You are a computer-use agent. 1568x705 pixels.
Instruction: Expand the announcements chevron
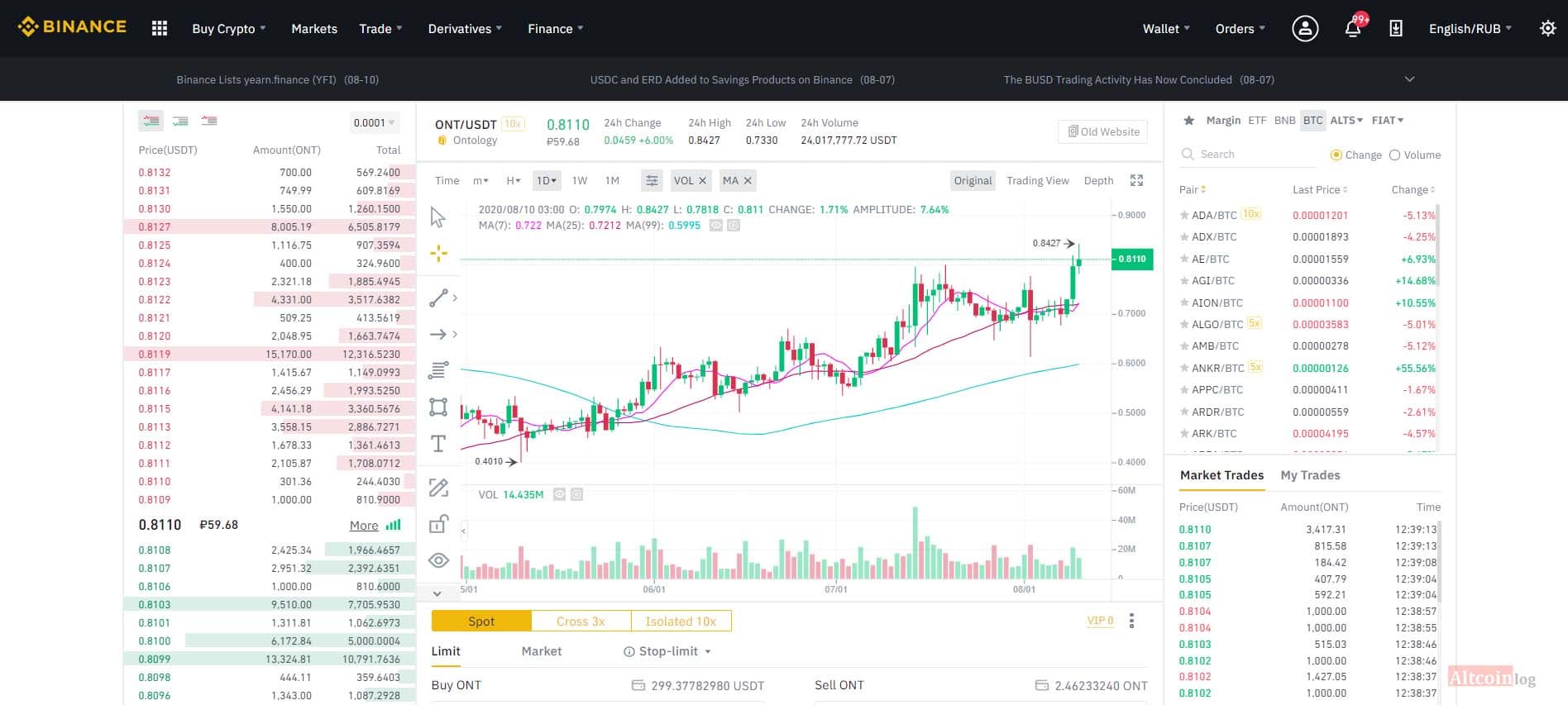pyautogui.click(x=1410, y=79)
